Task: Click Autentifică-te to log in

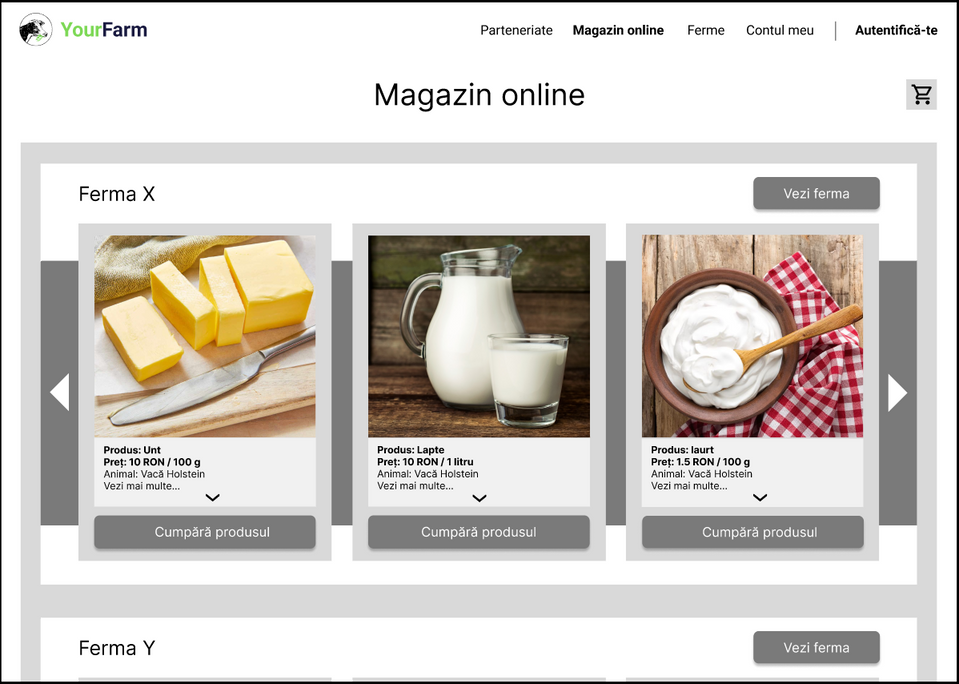Action: [896, 30]
